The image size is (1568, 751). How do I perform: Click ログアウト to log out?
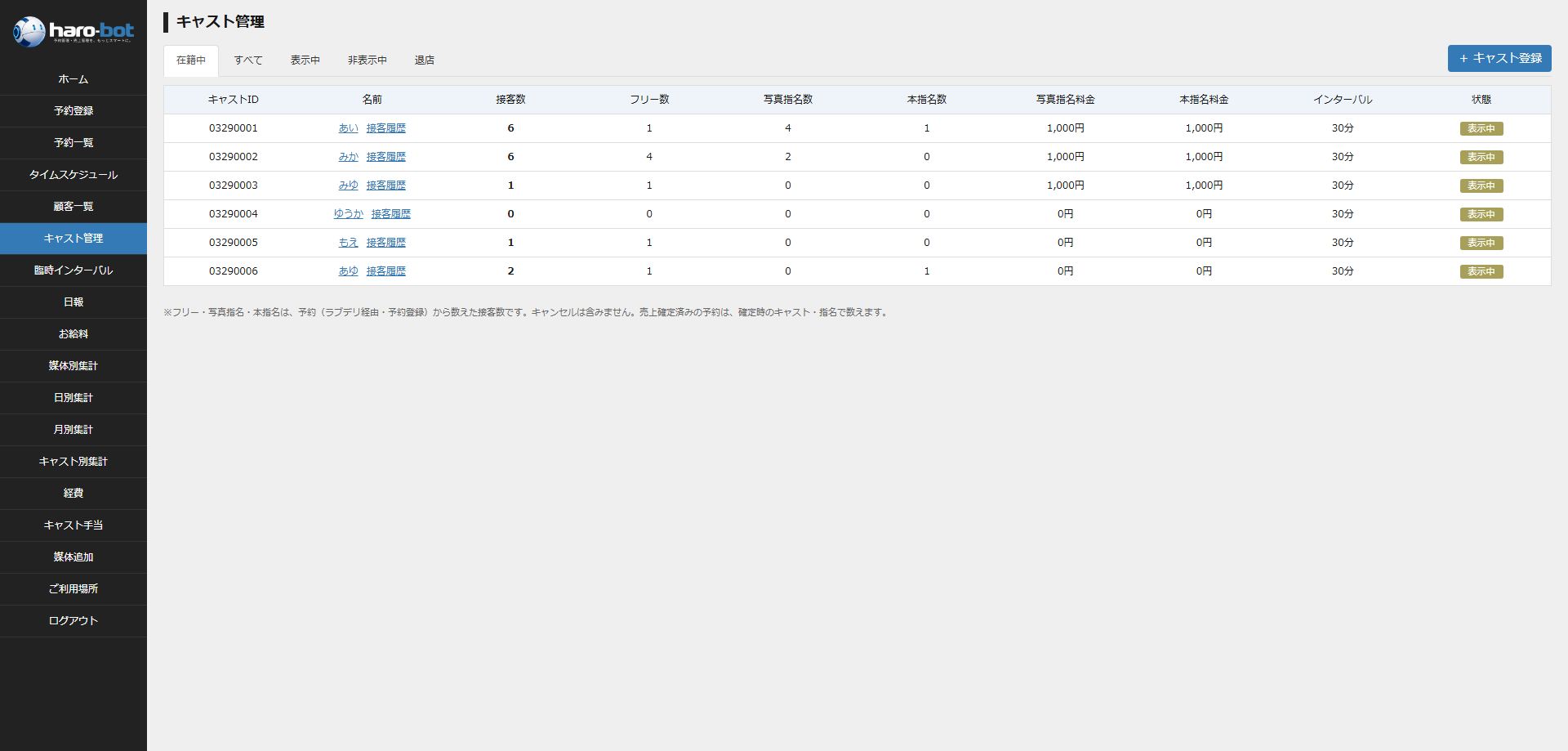pyautogui.click(x=73, y=621)
